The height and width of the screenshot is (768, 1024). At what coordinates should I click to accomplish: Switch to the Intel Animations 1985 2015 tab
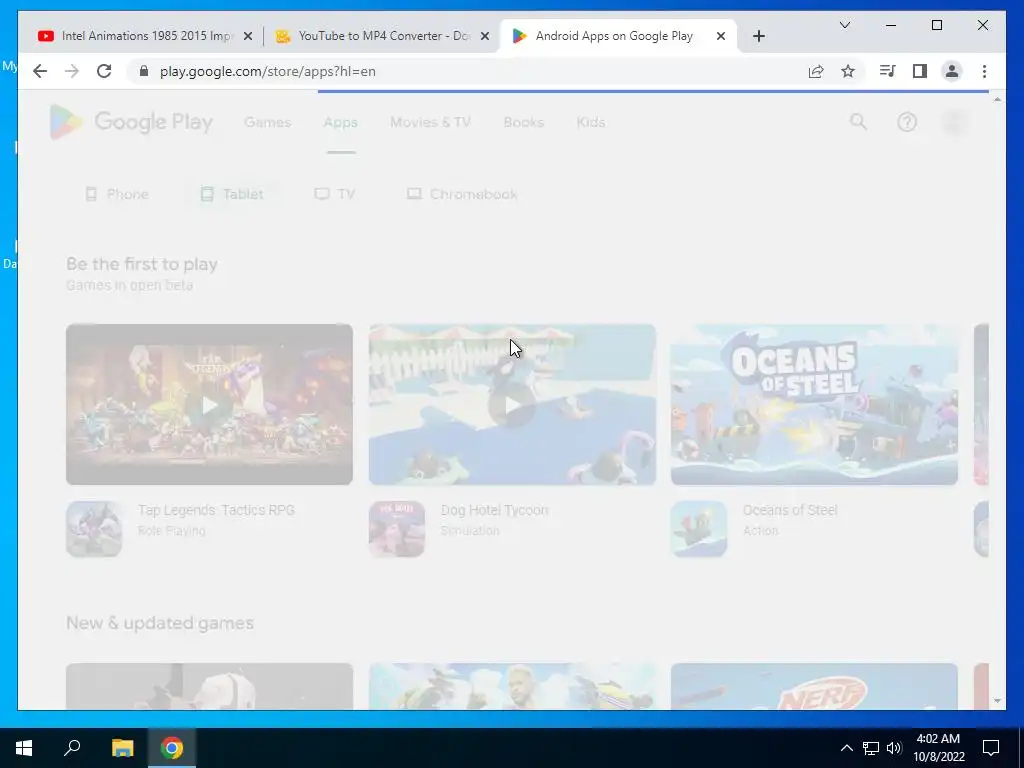point(146,36)
